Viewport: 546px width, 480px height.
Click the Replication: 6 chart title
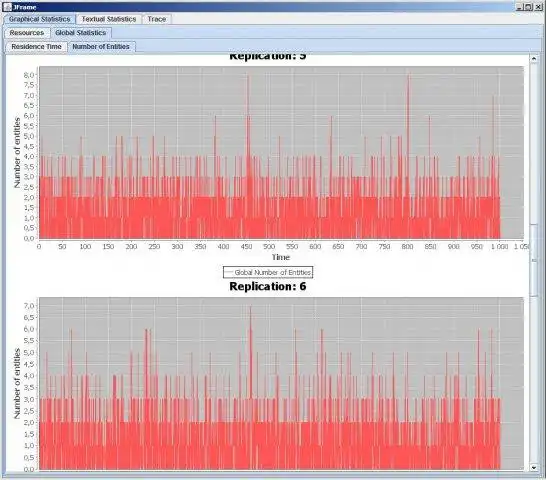coord(268,286)
